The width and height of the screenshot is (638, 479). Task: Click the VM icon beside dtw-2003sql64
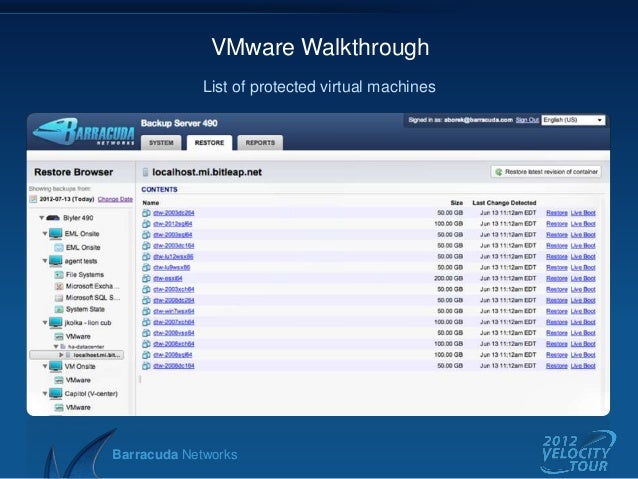pos(146,235)
